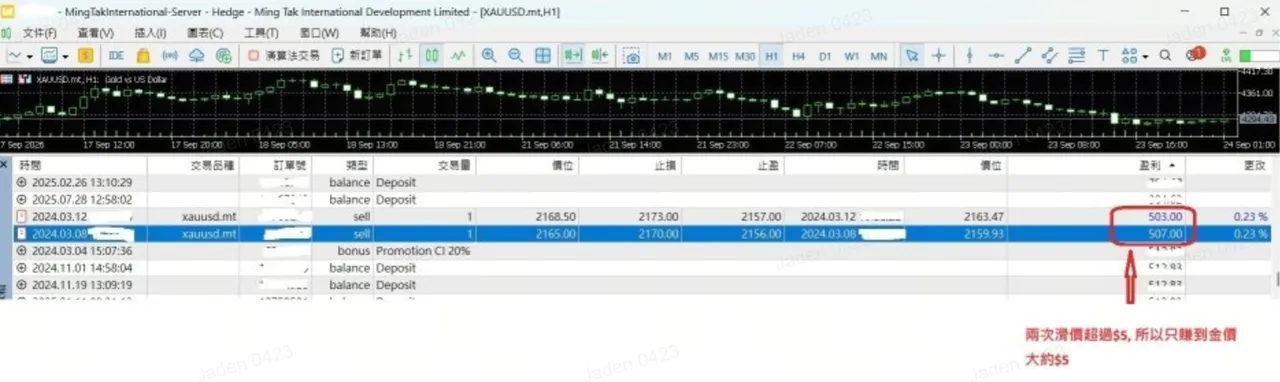Open the market shopping bag icon
Viewport: 1280px width, 382px height.
(144, 56)
